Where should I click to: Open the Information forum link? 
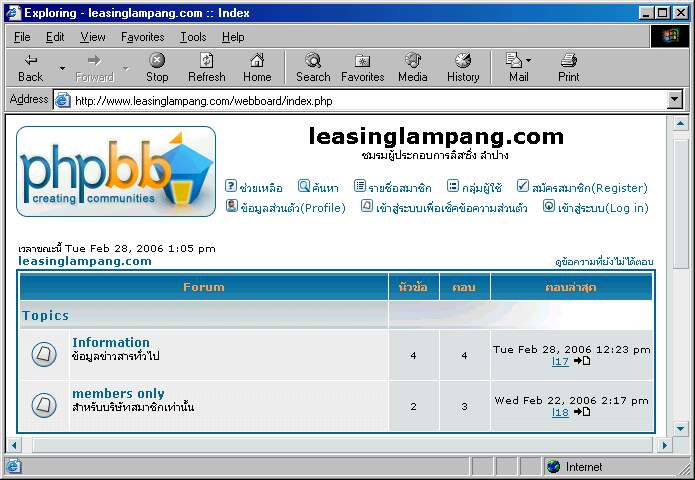pyautogui.click(x=111, y=342)
